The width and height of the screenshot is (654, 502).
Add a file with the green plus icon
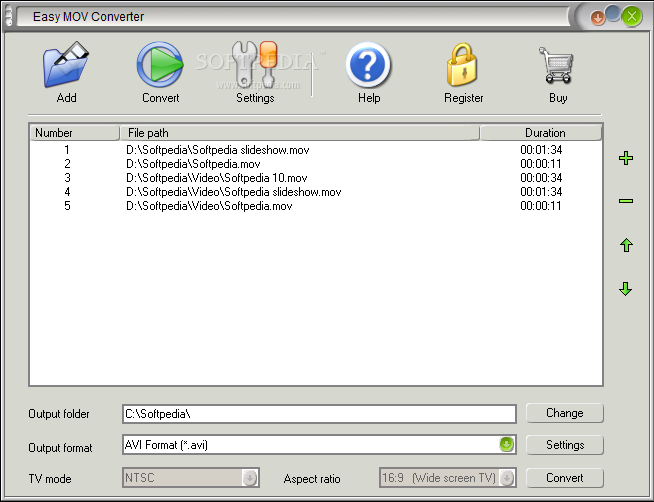[626, 158]
